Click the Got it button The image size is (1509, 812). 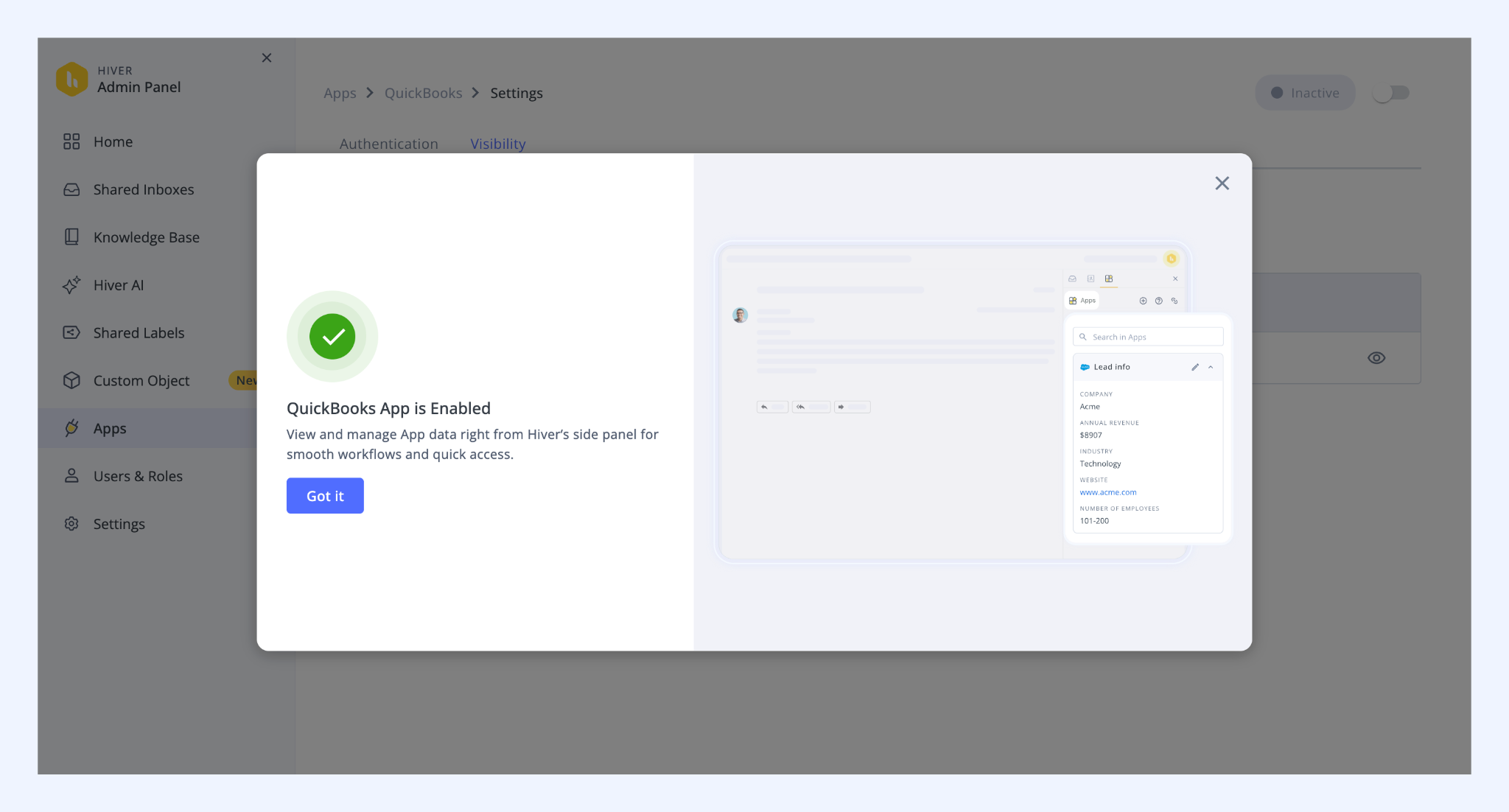point(325,496)
